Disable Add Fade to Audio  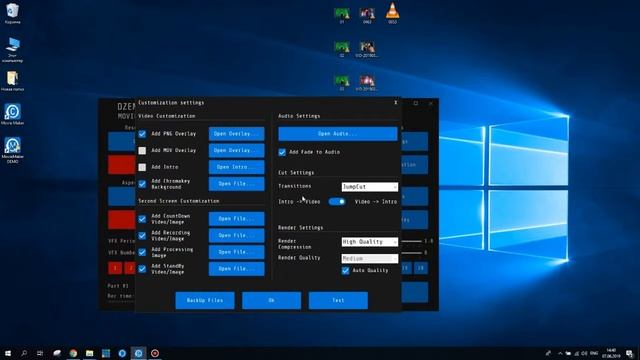coord(282,152)
